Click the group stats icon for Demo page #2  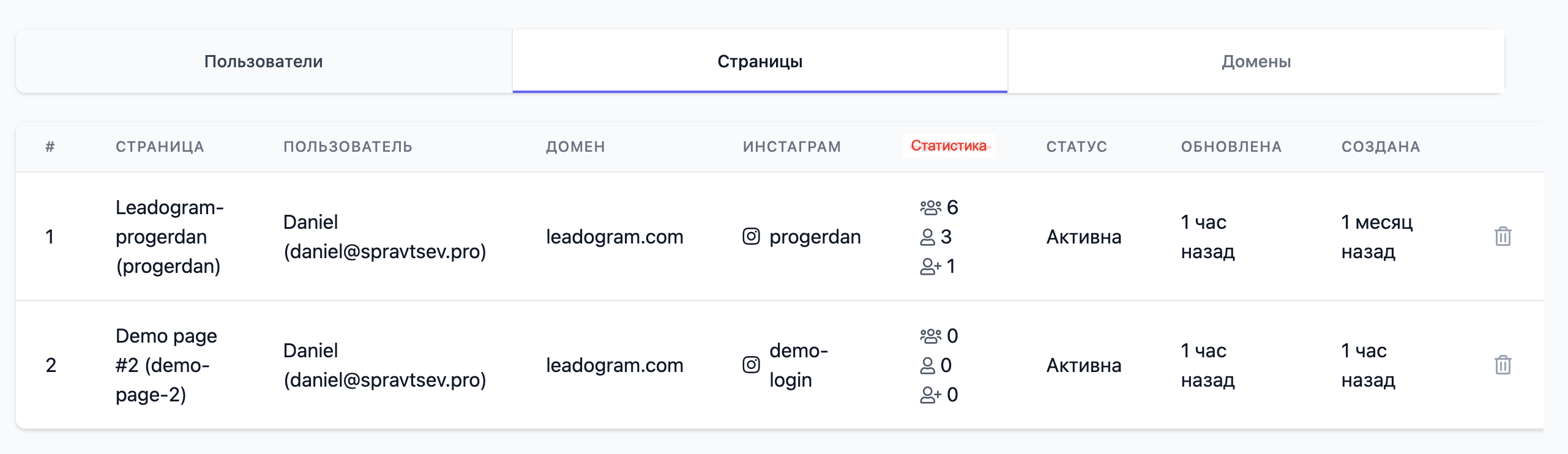pyautogui.click(x=931, y=336)
